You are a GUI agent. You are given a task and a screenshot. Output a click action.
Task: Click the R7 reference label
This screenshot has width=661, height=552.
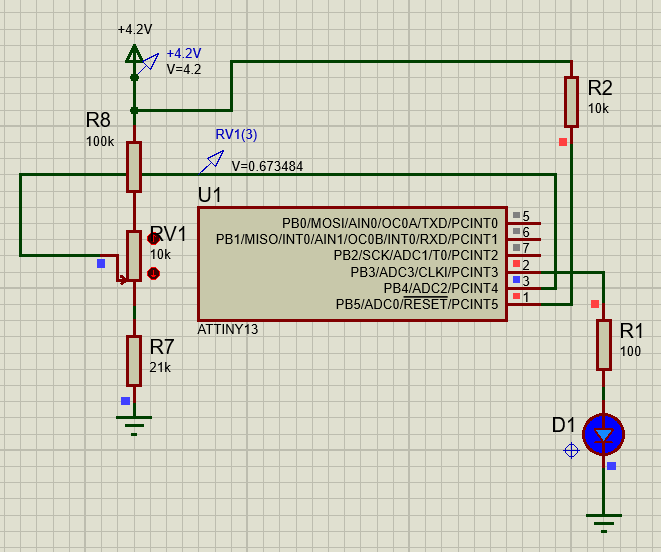pos(162,347)
